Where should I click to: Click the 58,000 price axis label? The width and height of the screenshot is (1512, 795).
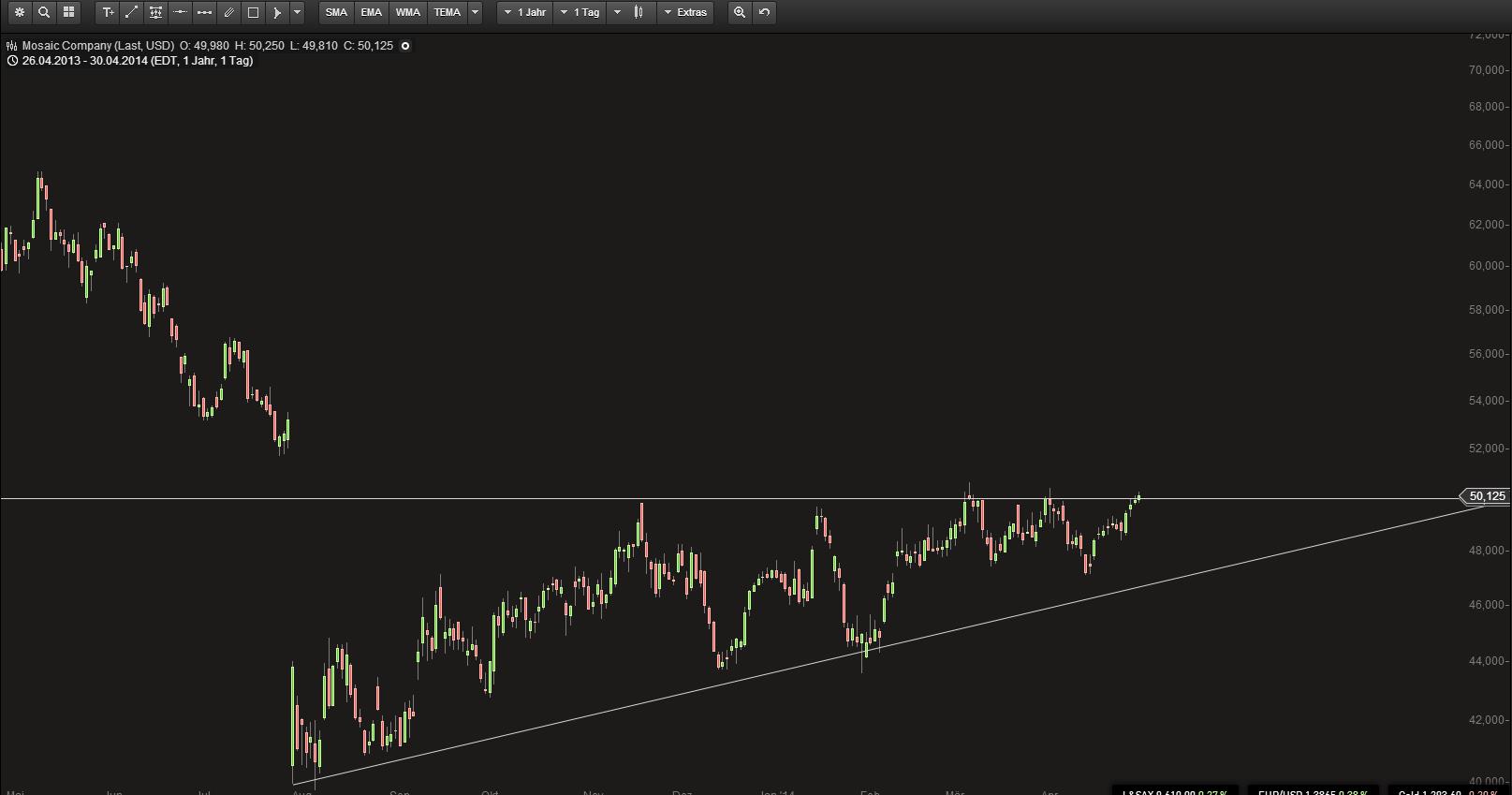1487,310
